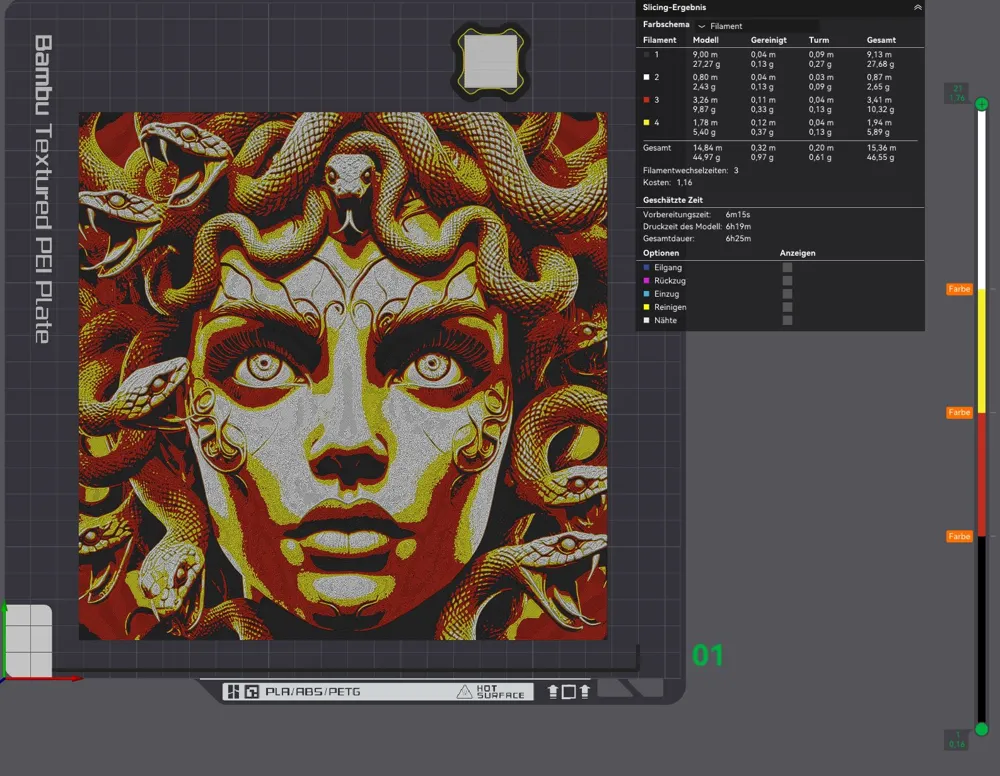Click the bottom layer label showing 0.16
1000x776 pixels.
tap(957, 740)
